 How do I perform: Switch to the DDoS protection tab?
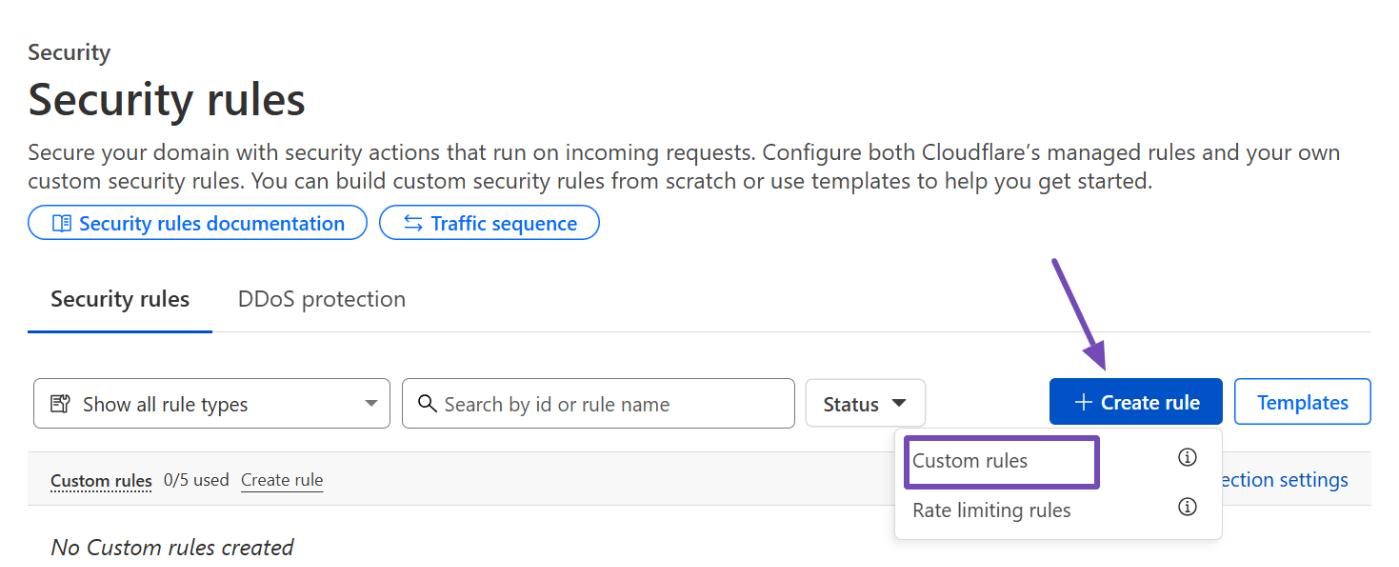click(x=322, y=299)
